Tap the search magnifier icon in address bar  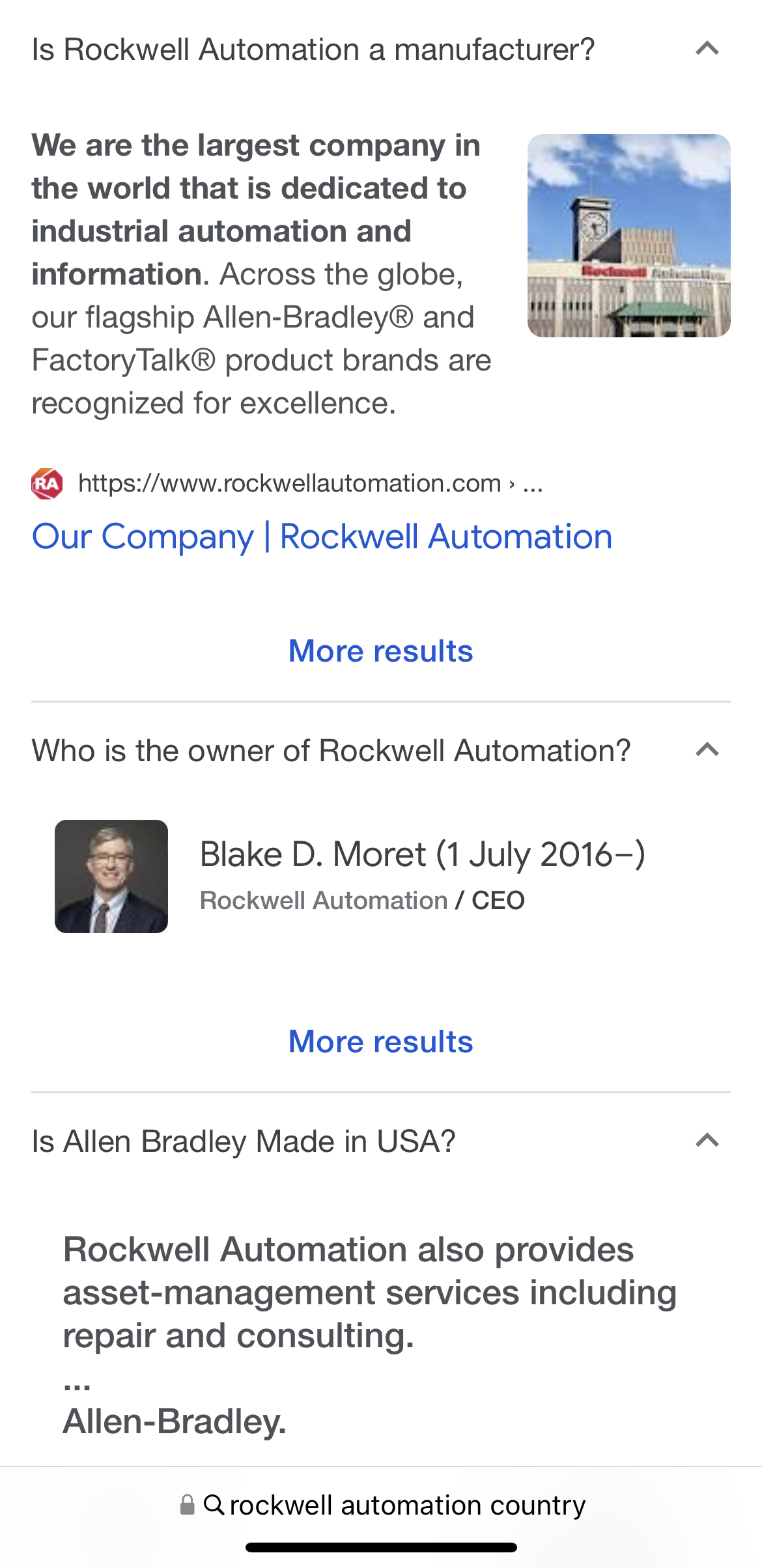214,1505
